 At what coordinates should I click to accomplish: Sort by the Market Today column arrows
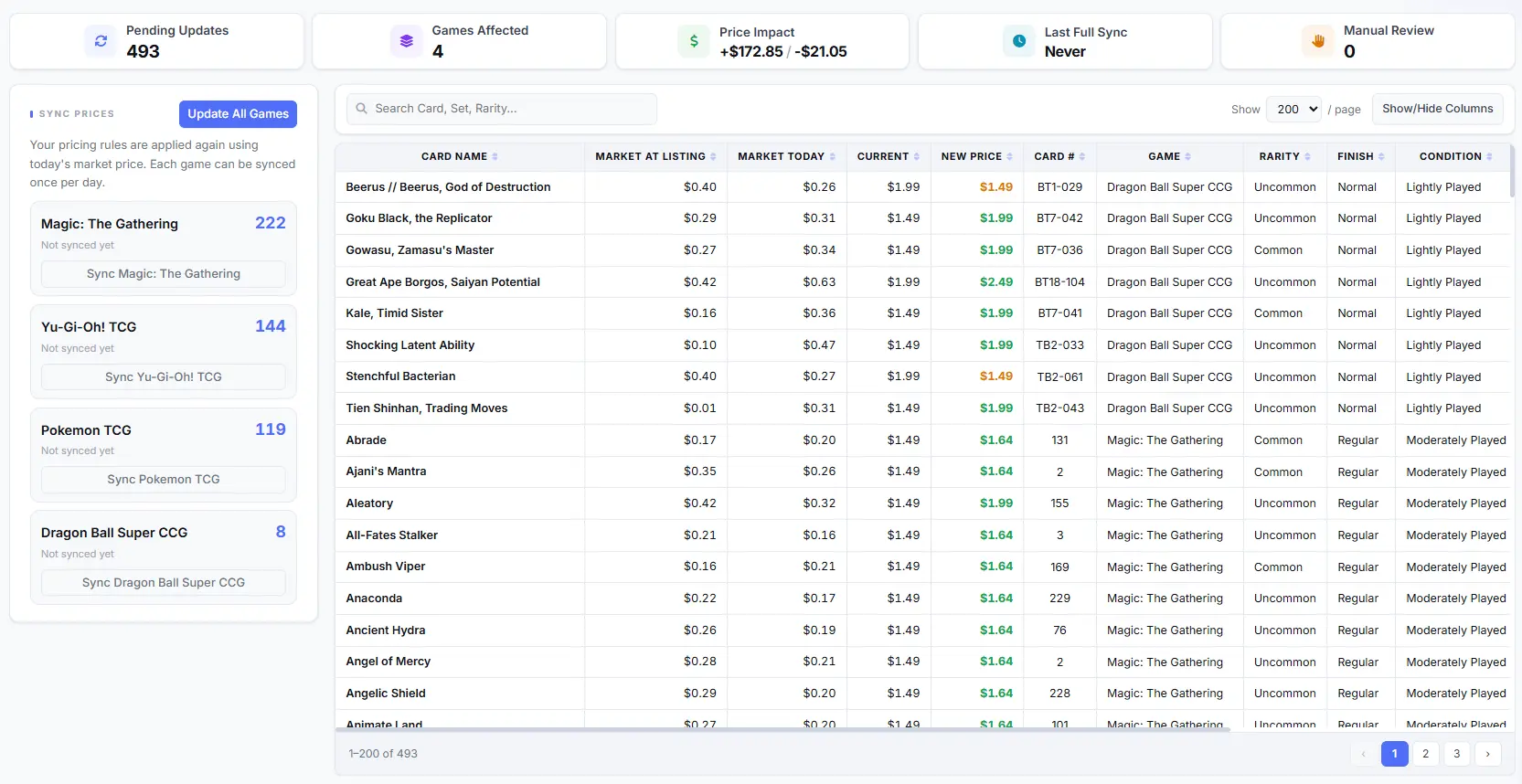[x=832, y=157]
